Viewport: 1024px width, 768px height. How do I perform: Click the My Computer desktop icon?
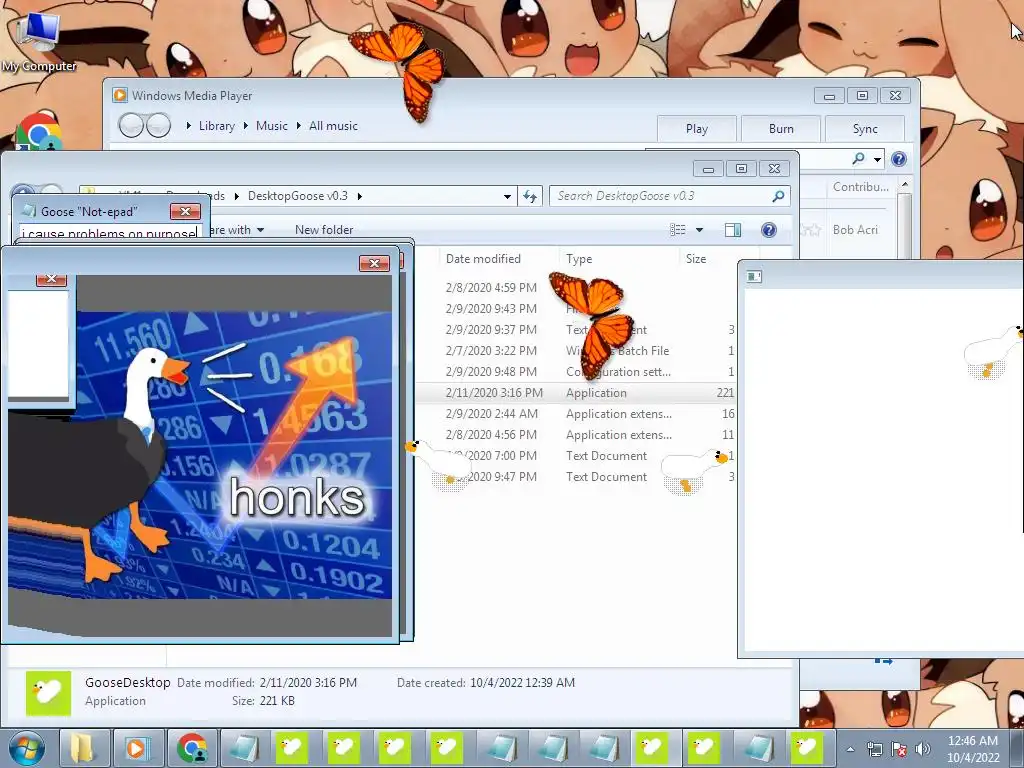coord(39,40)
